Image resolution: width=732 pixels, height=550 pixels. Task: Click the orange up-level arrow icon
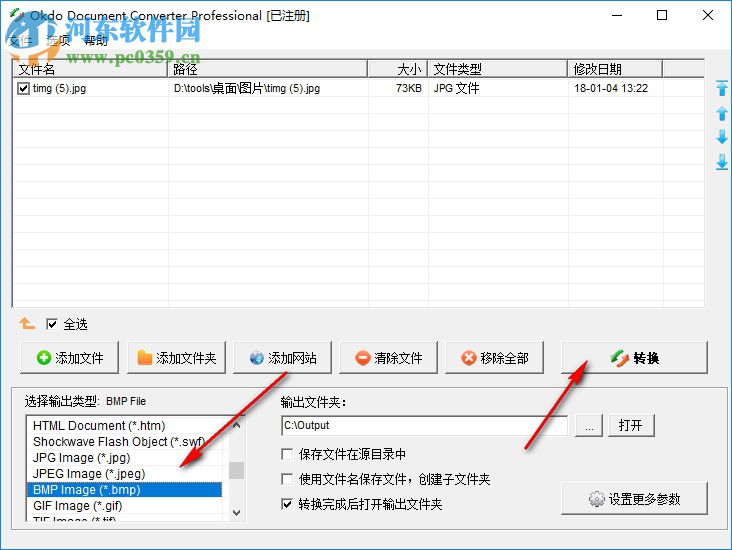[27, 323]
